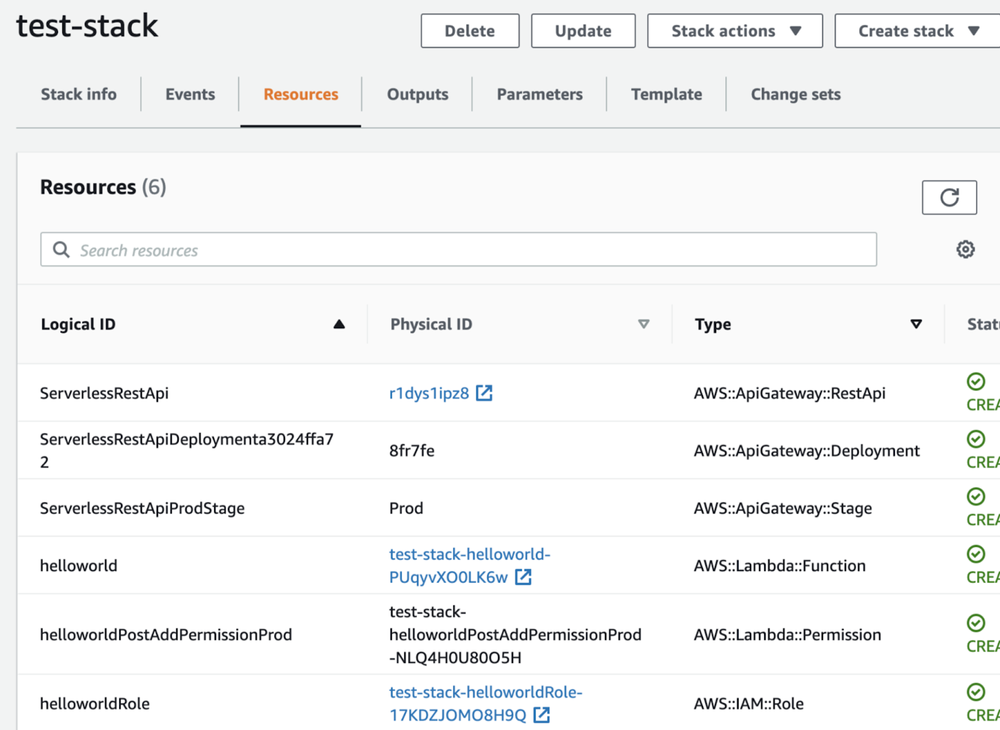This screenshot has width=1000, height=730.
Task: Focus the Search resources field
Action: pos(459,249)
